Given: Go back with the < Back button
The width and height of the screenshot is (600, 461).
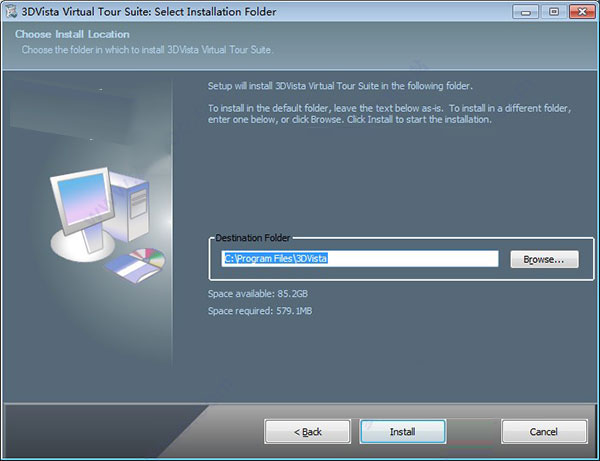Looking at the screenshot, I should (x=307, y=432).
